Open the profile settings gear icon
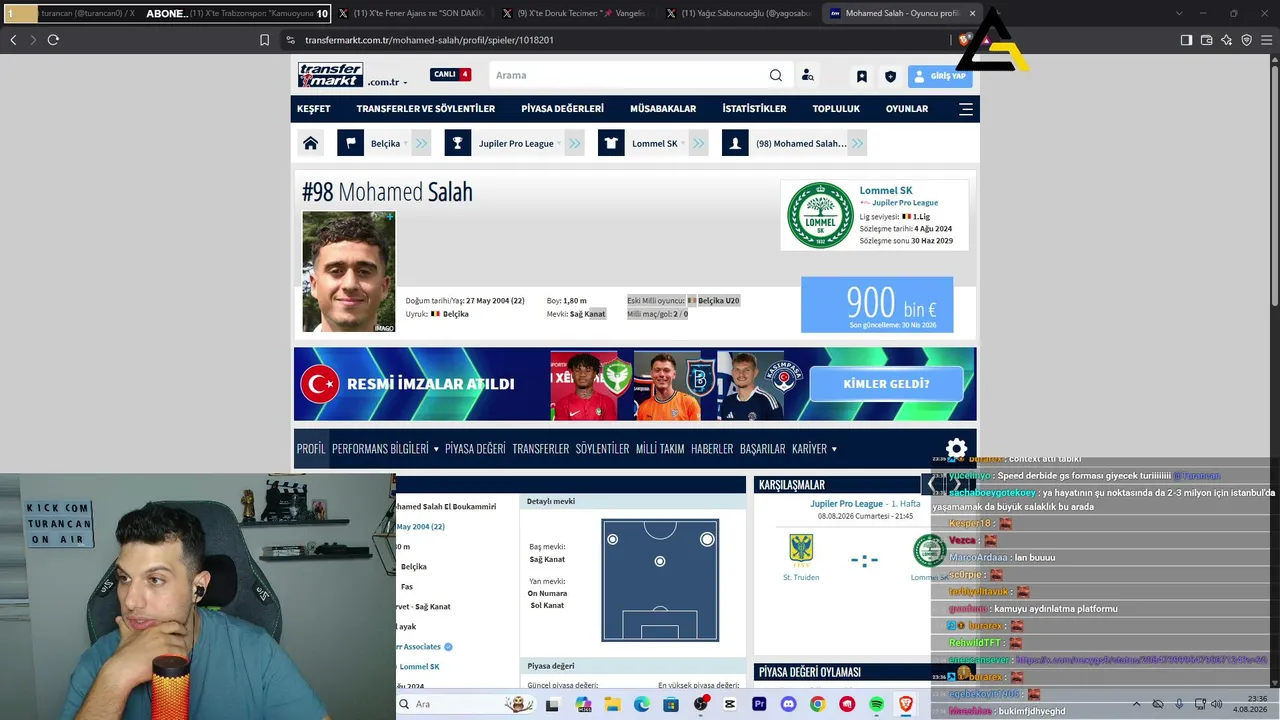The width and height of the screenshot is (1280, 720). [x=957, y=449]
